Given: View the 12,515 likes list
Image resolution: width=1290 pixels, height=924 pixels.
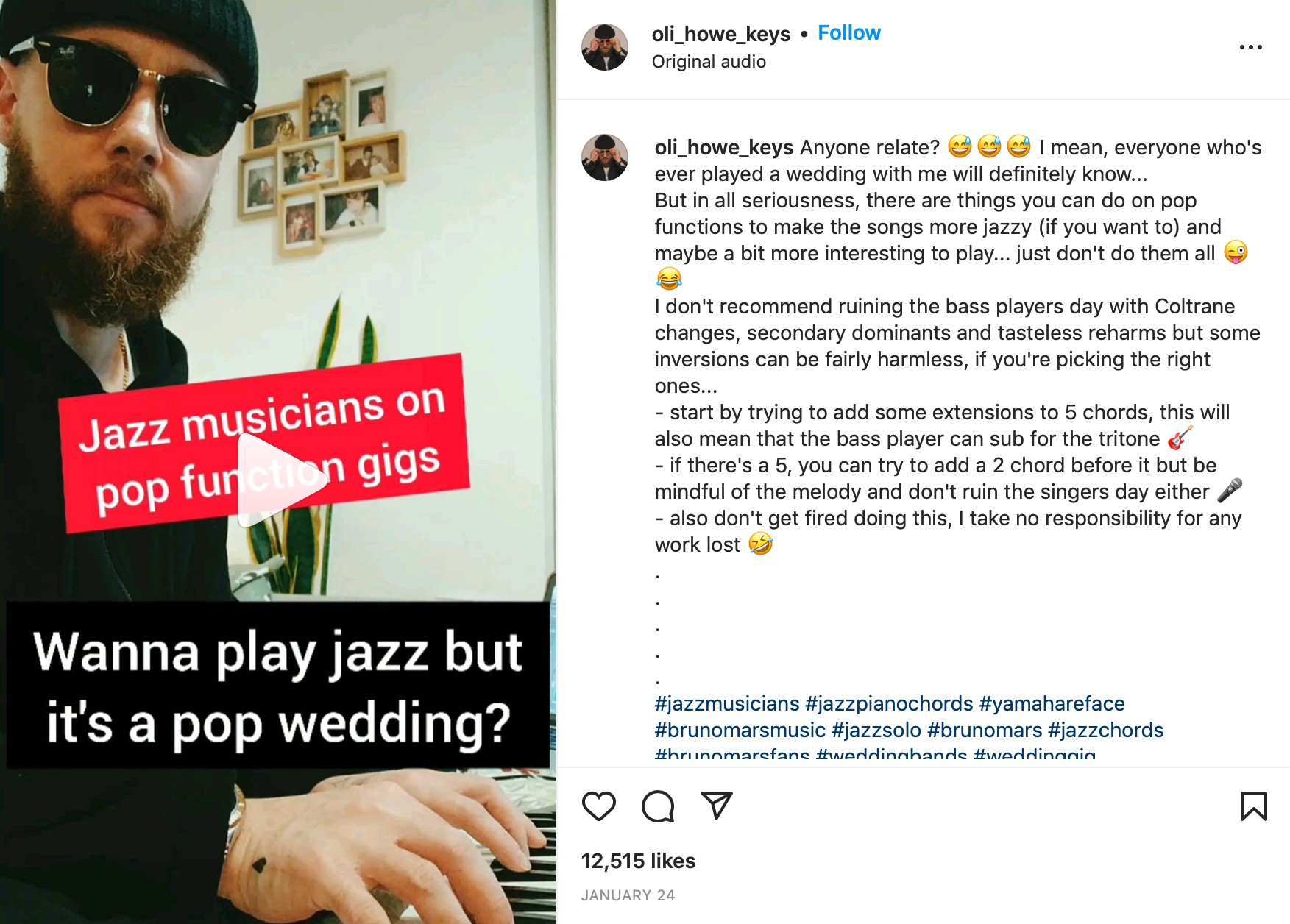Looking at the screenshot, I should coord(638,861).
